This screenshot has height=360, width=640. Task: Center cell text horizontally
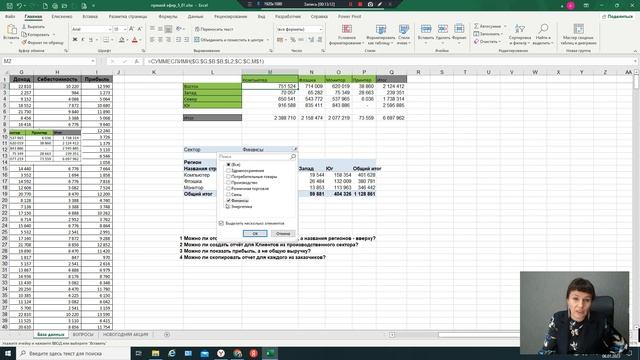(x=160, y=40)
